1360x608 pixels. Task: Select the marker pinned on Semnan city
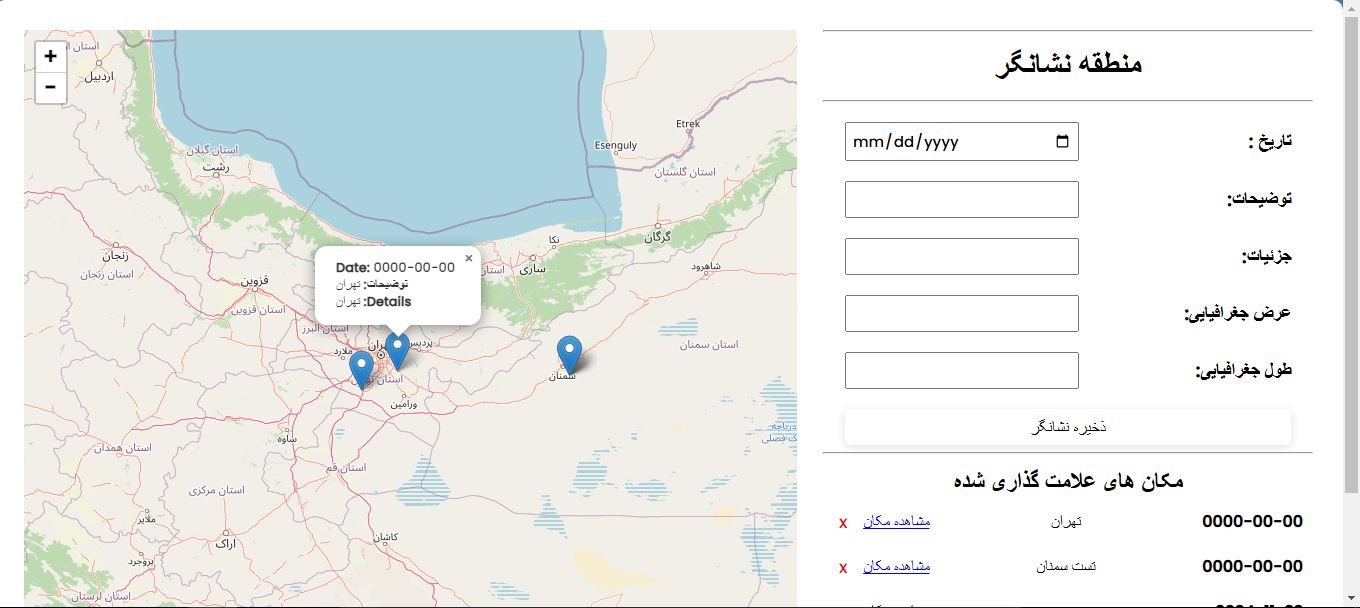pos(569,353)
